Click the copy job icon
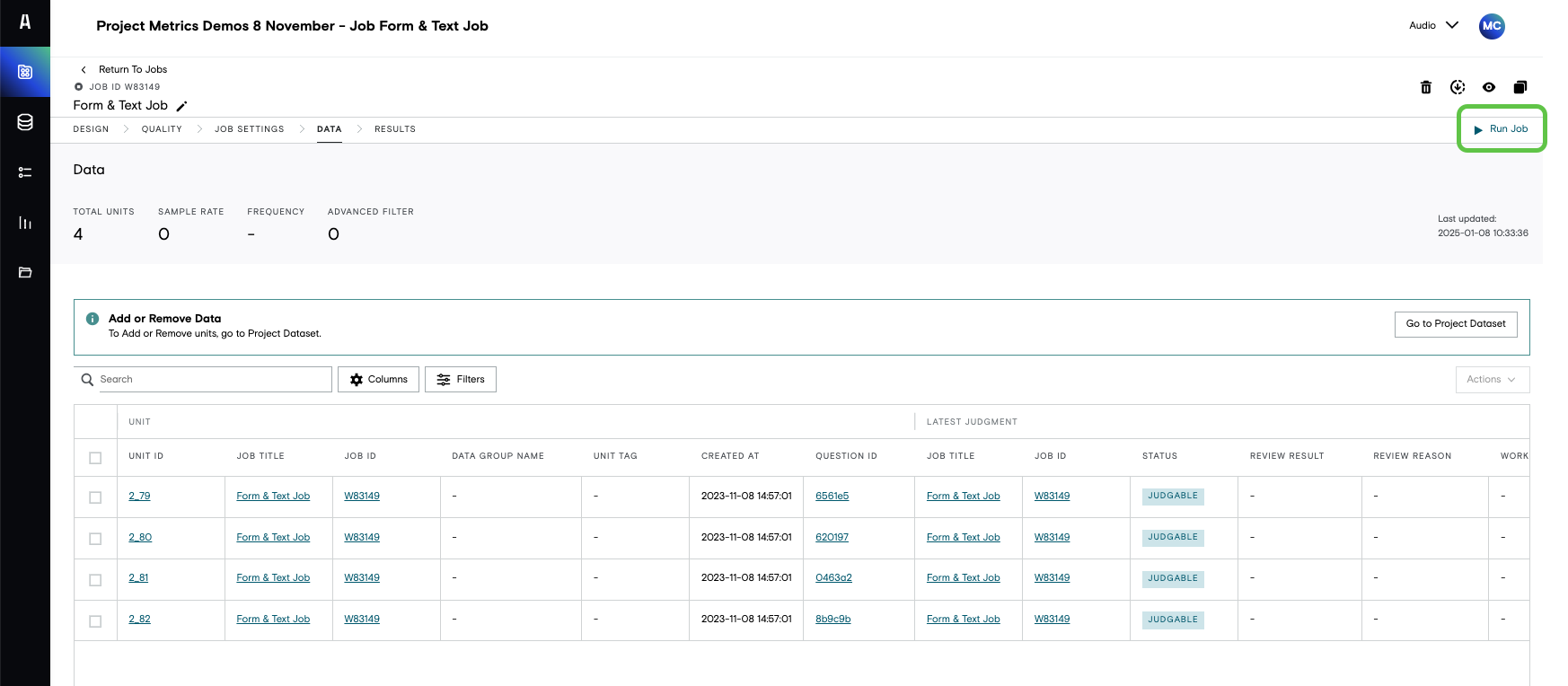Viewport: 1568px width, 686px height. tap(1520, 87)
